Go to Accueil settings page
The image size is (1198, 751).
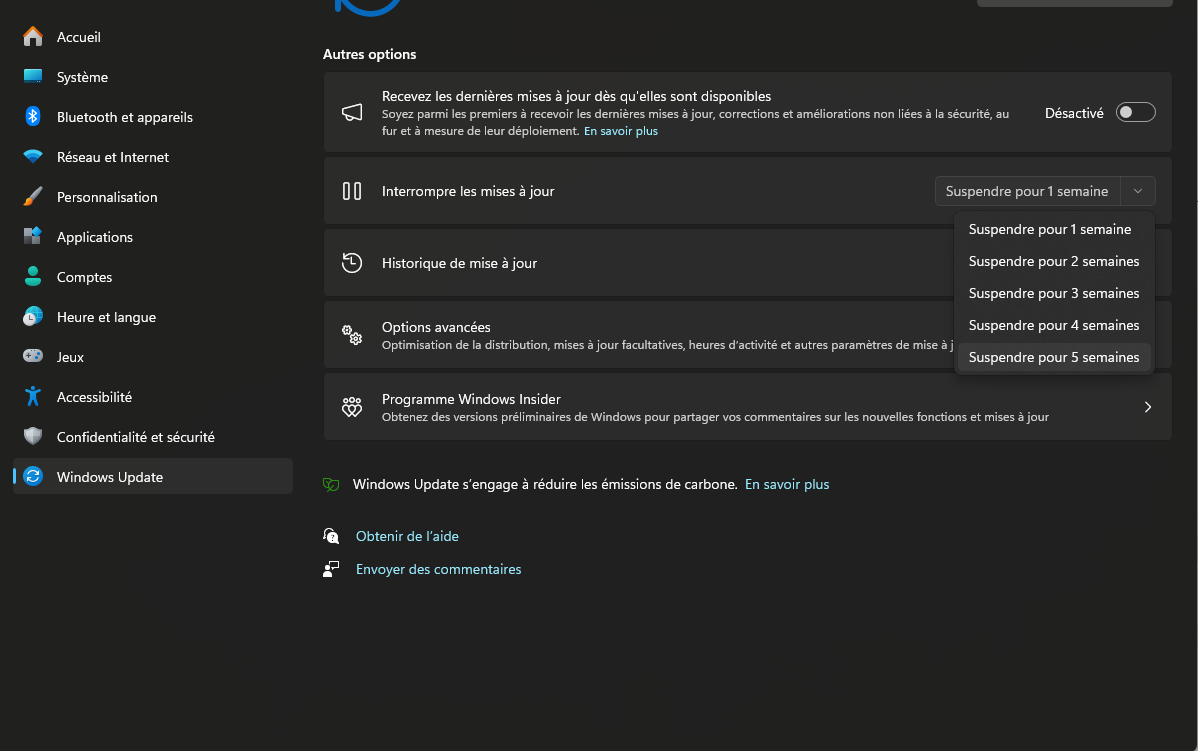click(x=153, y=37)
